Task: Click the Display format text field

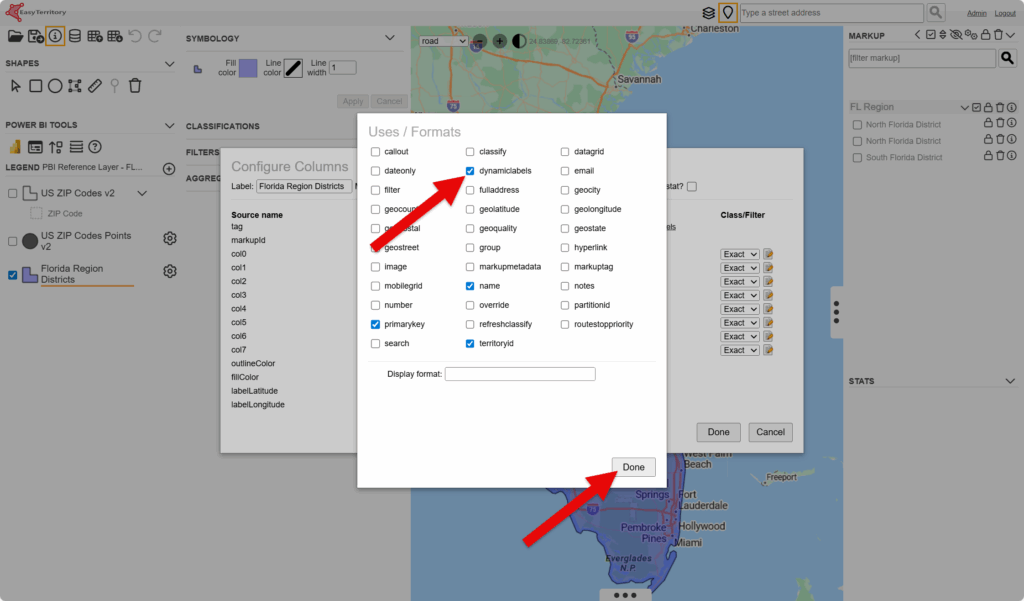Action: click(x=520, y=374)
